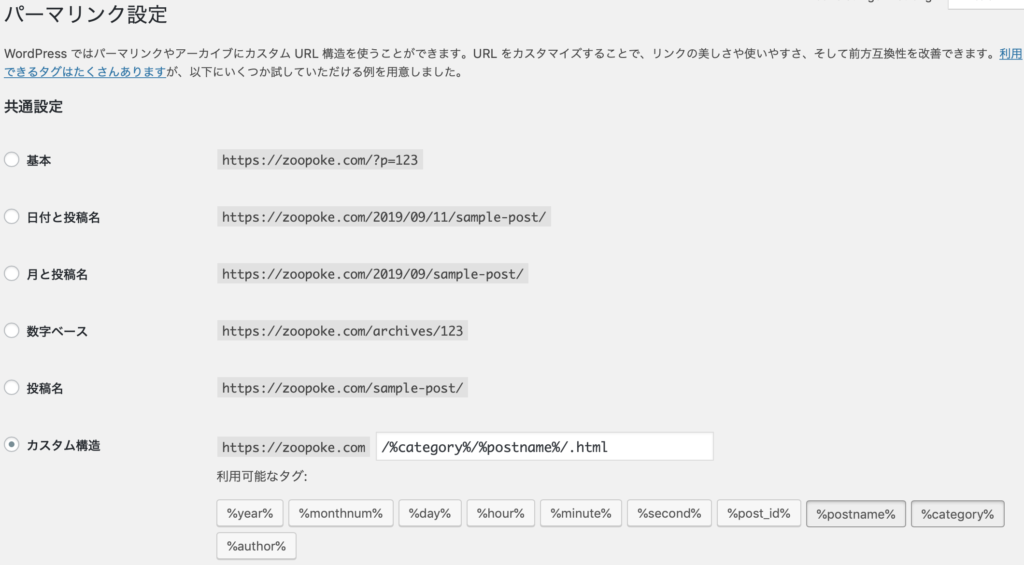This screenshot has width=1024, height=565.
Task: Insert the %hour% tag
Action: pos(500,513)
